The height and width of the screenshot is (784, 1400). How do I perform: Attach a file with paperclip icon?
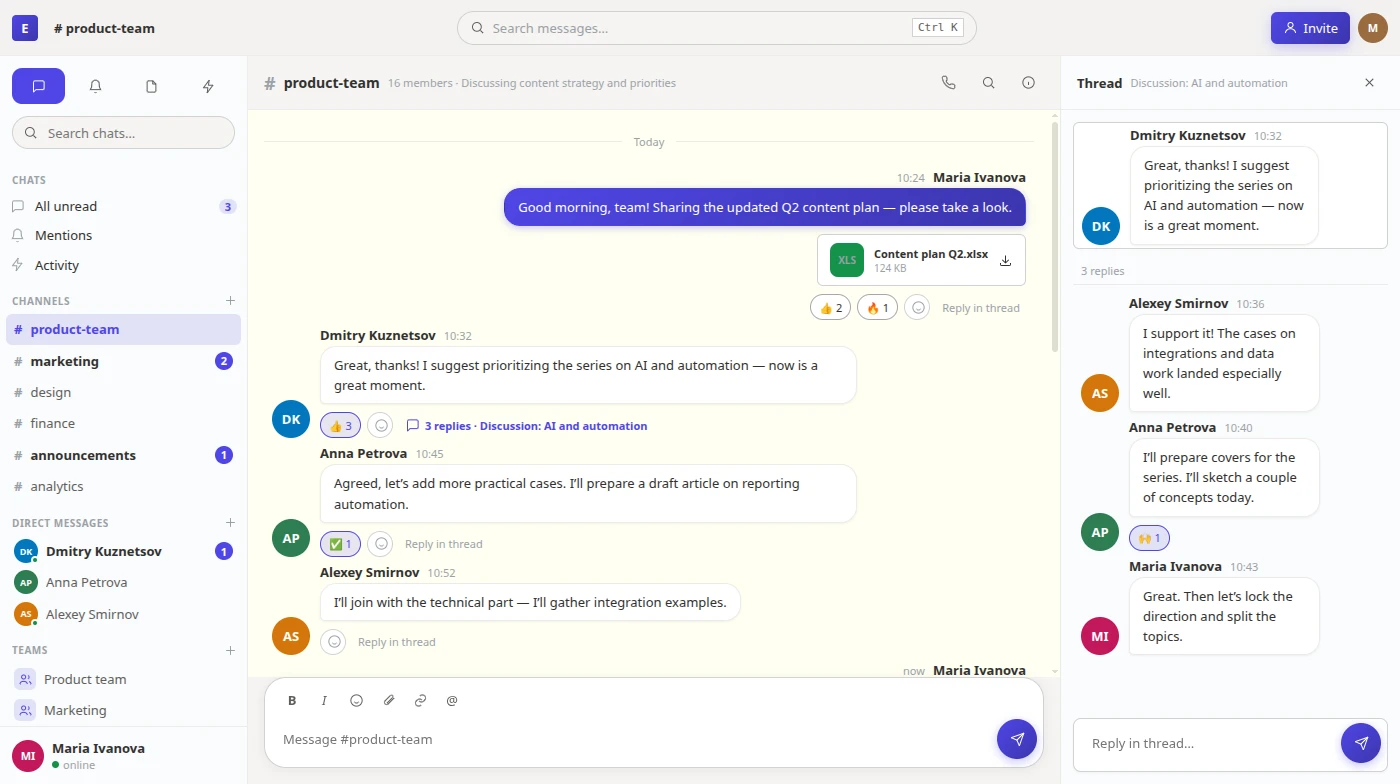(388, 701)
